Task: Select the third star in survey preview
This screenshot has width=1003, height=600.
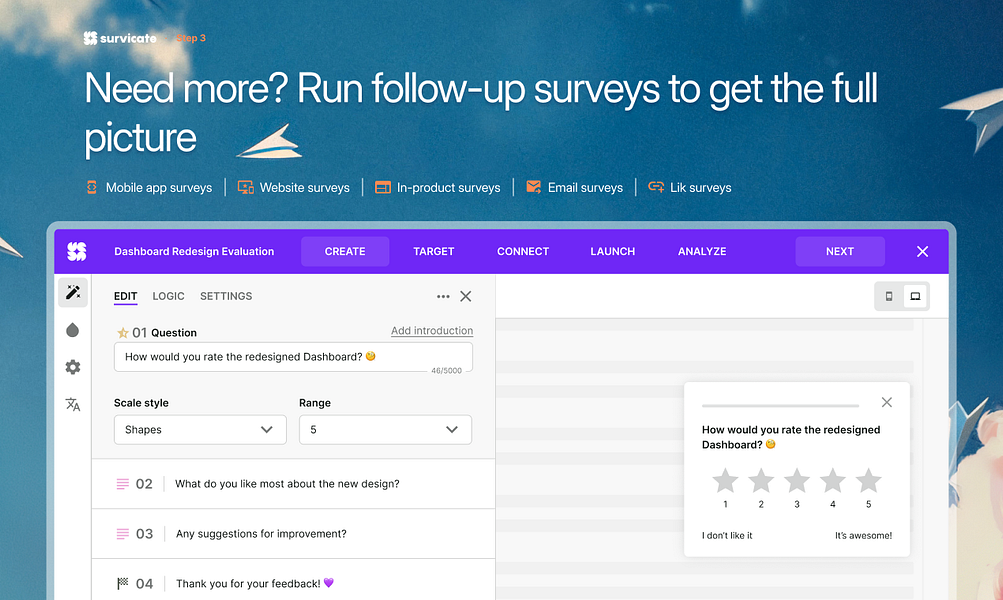Action: click(x=796, y=480)
